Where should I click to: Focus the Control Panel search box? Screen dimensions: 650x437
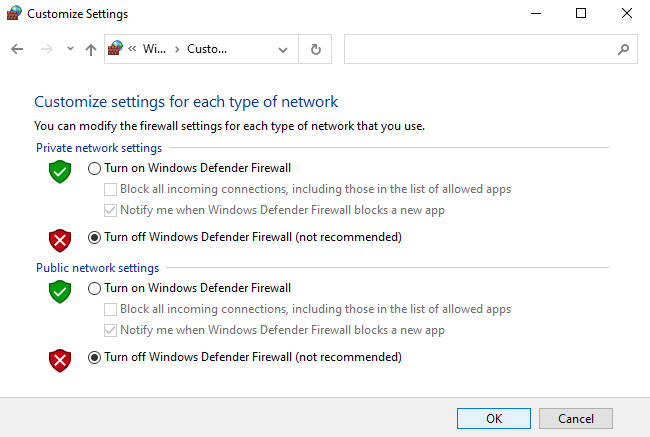click(x=490, y=49)
